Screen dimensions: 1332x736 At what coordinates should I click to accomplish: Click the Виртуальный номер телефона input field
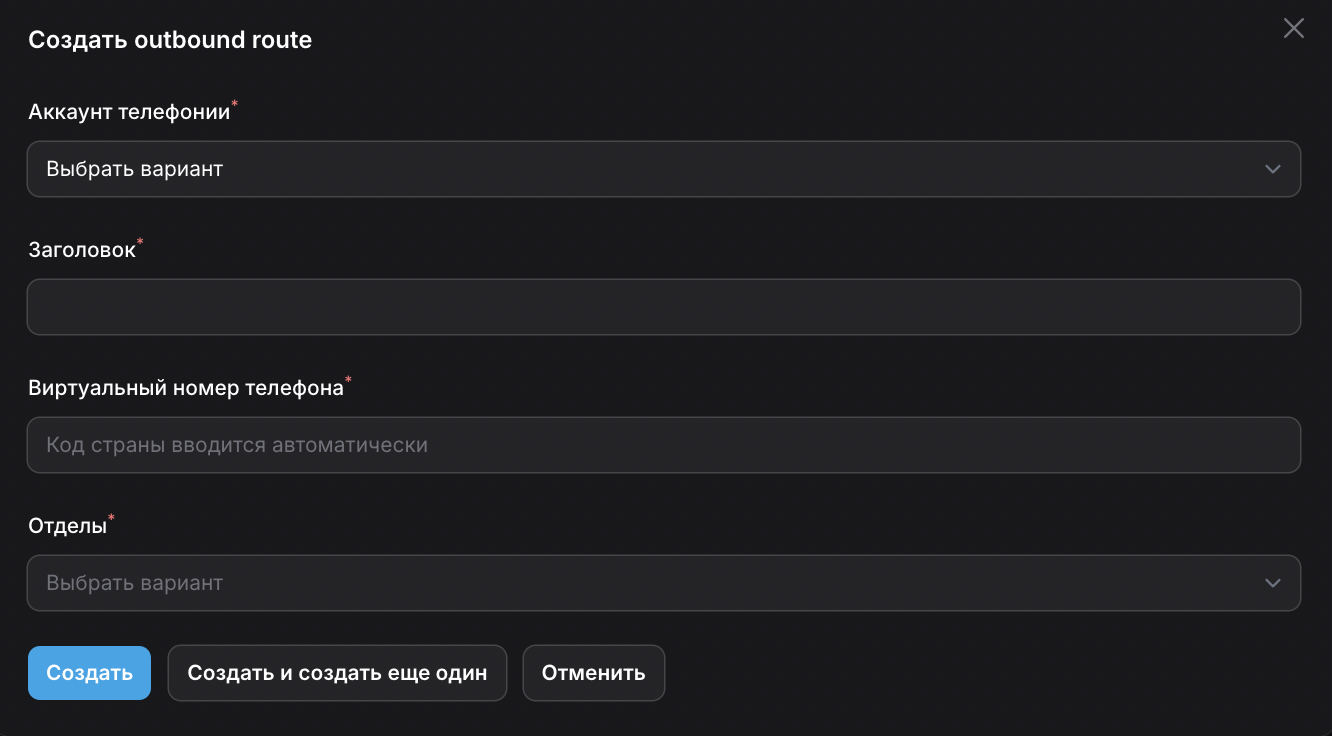[662, 445]
